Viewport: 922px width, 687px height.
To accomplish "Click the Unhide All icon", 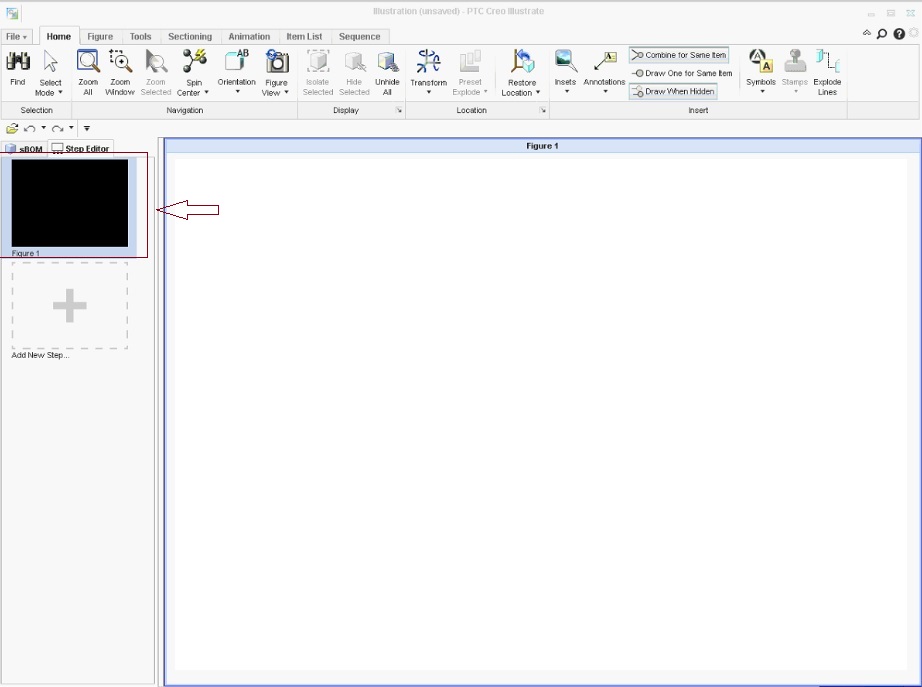I will [387, 70].
